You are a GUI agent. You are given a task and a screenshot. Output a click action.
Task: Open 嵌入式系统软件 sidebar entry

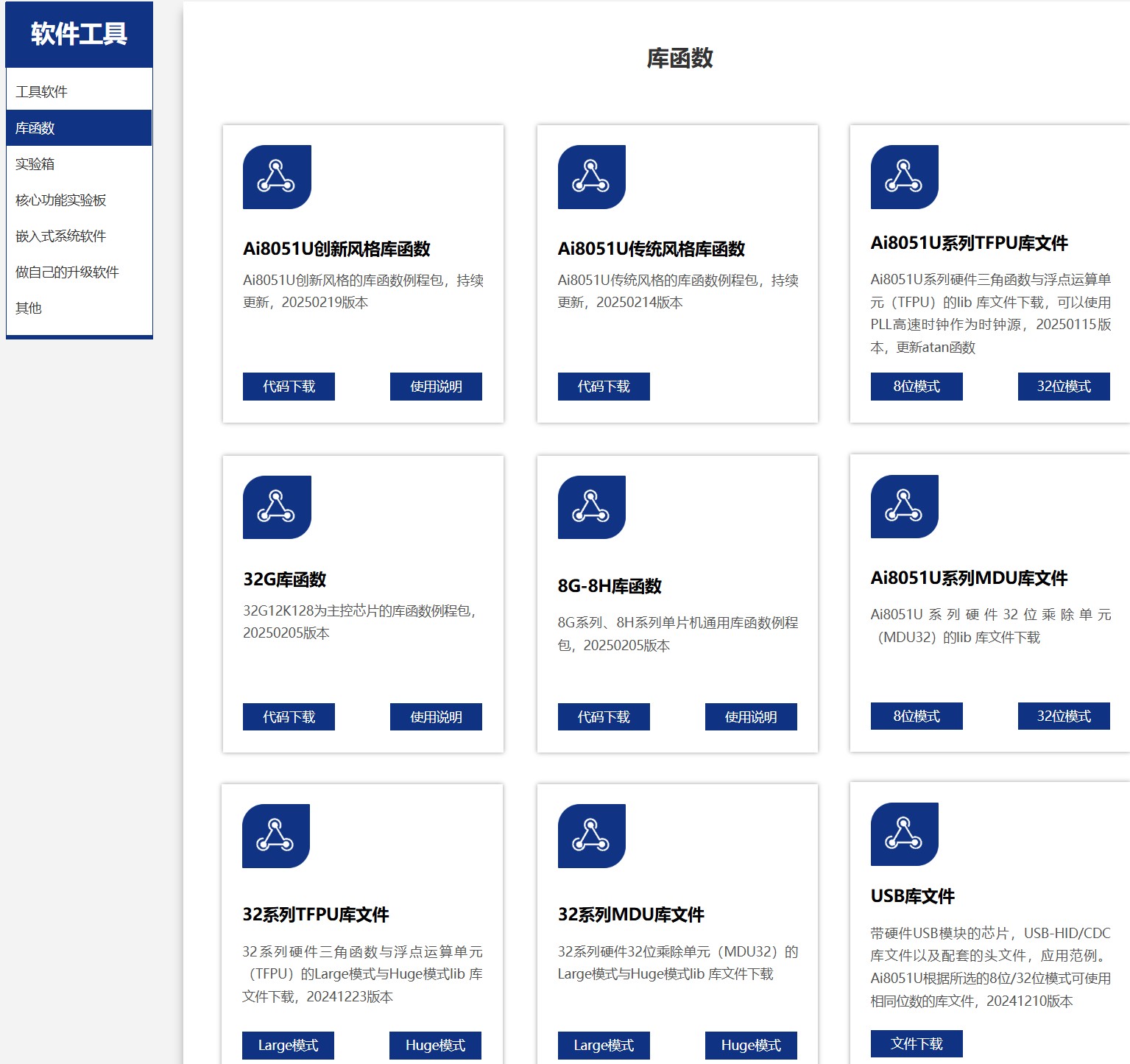coord(61,236)
